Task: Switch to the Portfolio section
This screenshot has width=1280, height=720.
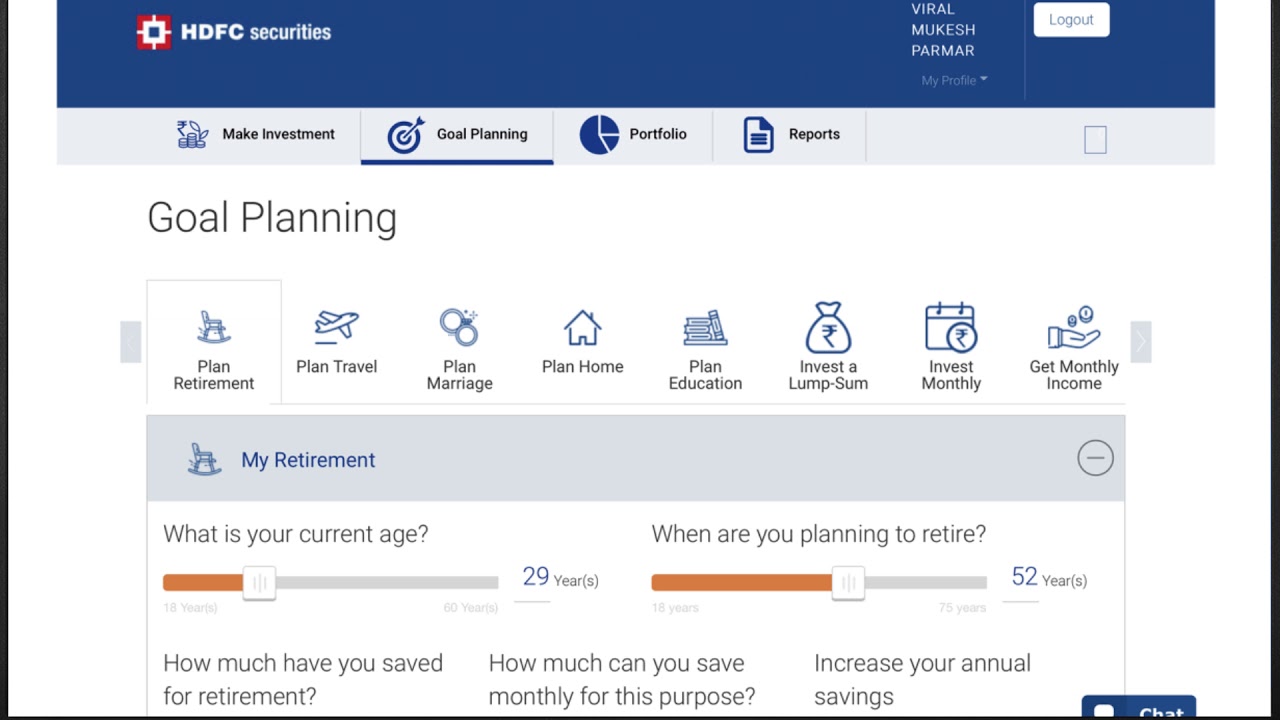Action: (634, 134)
